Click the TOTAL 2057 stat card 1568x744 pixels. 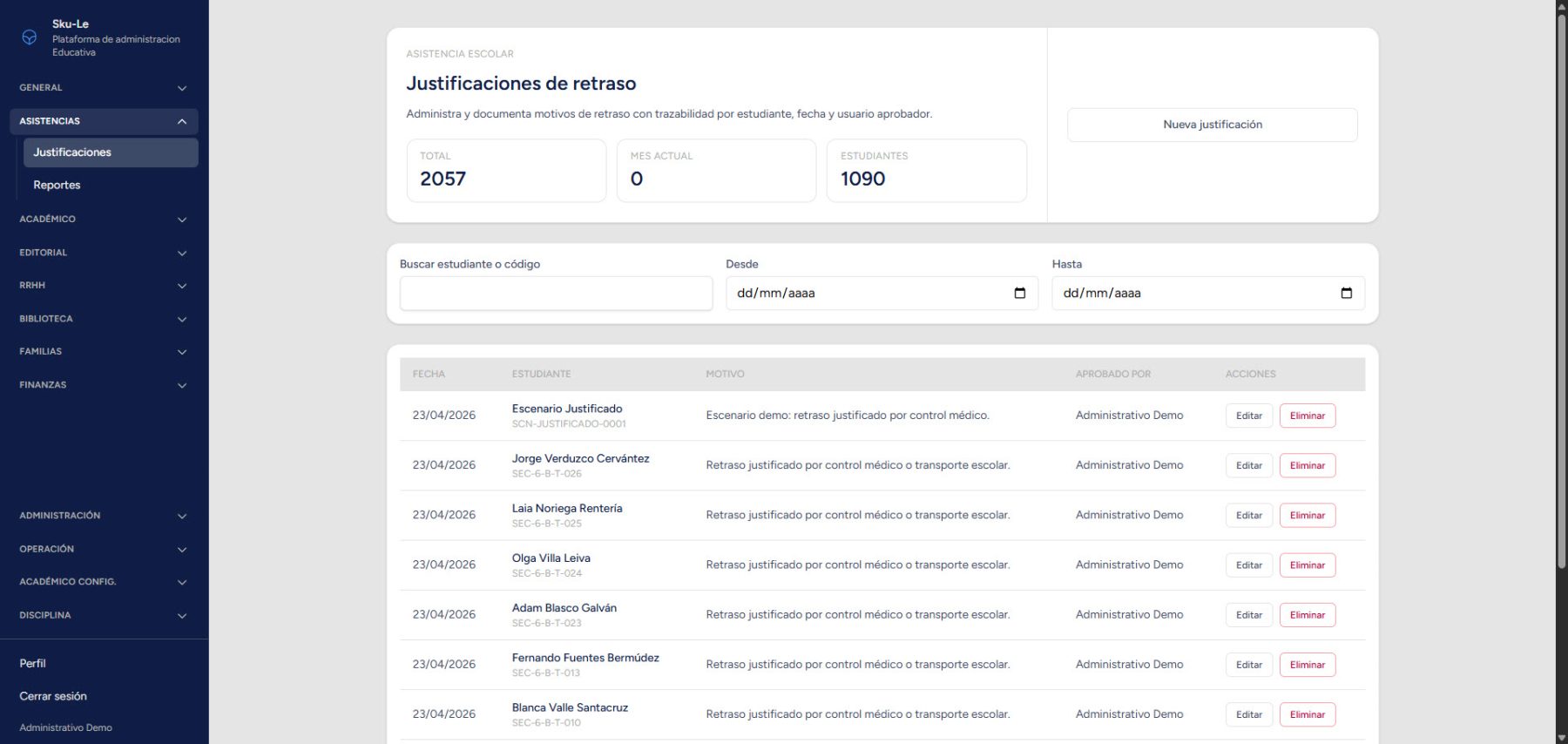(x=506, y=171)
